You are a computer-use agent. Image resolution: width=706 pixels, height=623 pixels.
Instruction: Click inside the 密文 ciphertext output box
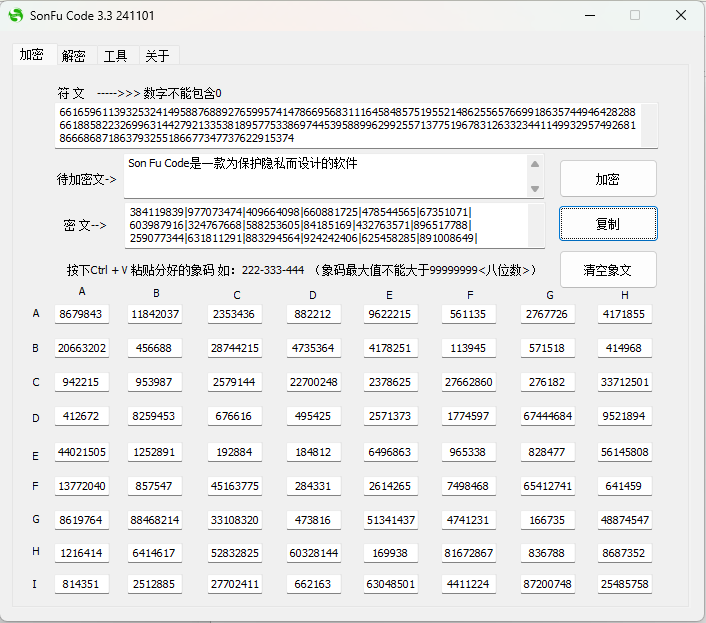pos(335,225)
